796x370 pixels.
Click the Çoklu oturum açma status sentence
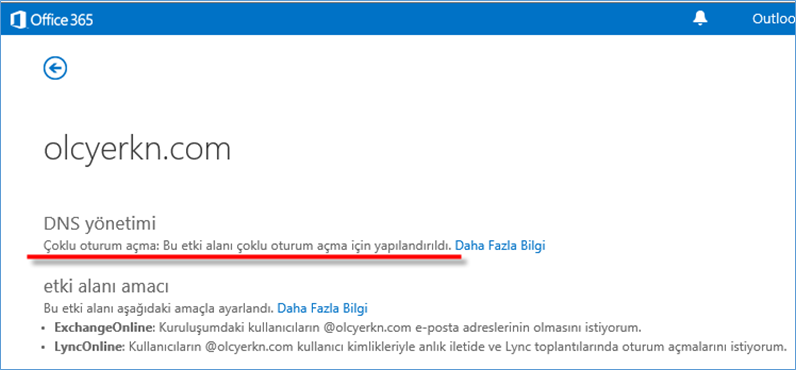click(248, 246)
